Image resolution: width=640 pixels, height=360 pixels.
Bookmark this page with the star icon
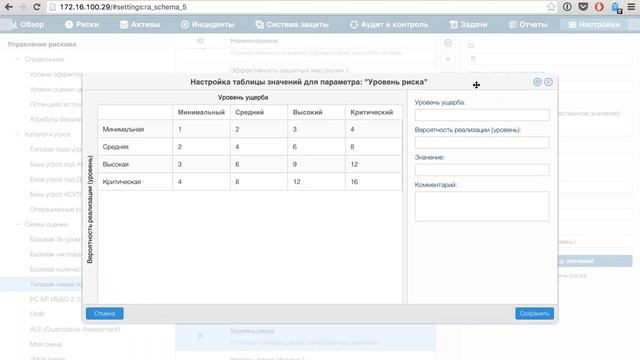(x=551, y=7)
